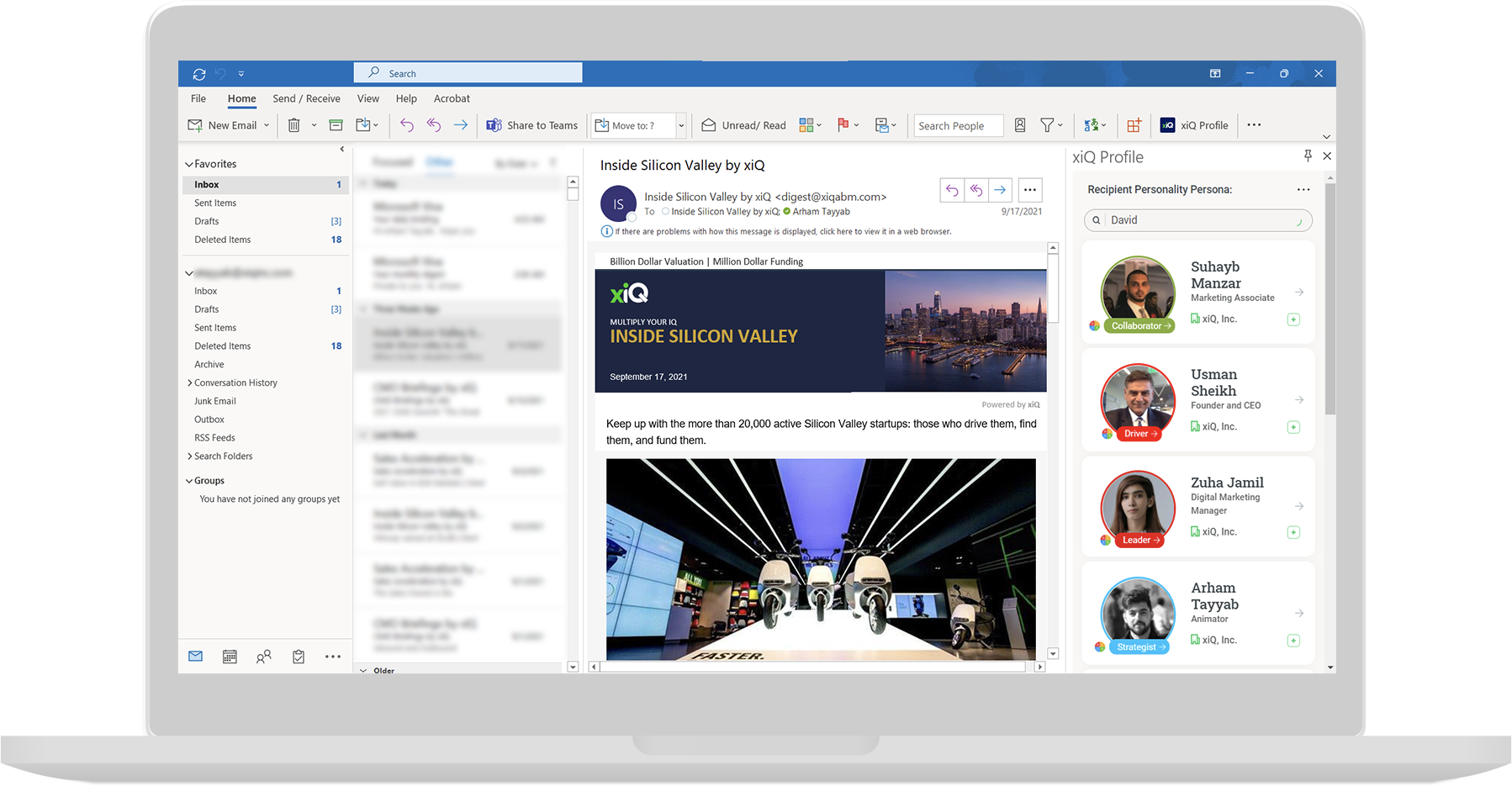The image size is (1512, 786).
Task: Click the David persona search field
Action: (x=1198, y=220)
